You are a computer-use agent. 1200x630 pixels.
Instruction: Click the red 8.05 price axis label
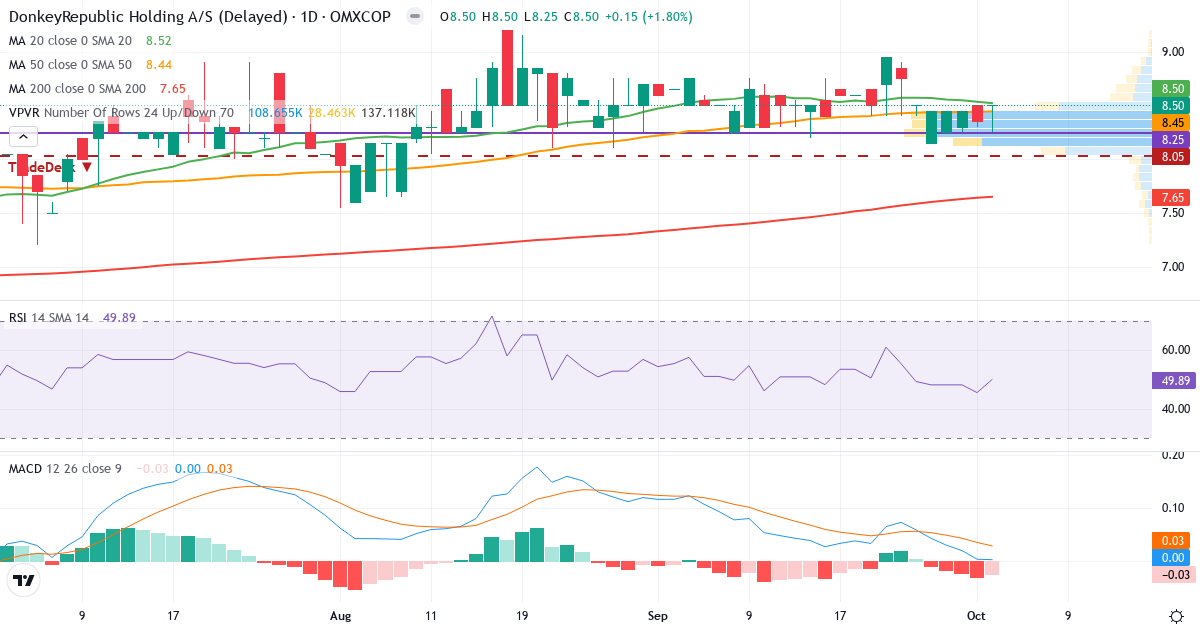click(1173, 156)
